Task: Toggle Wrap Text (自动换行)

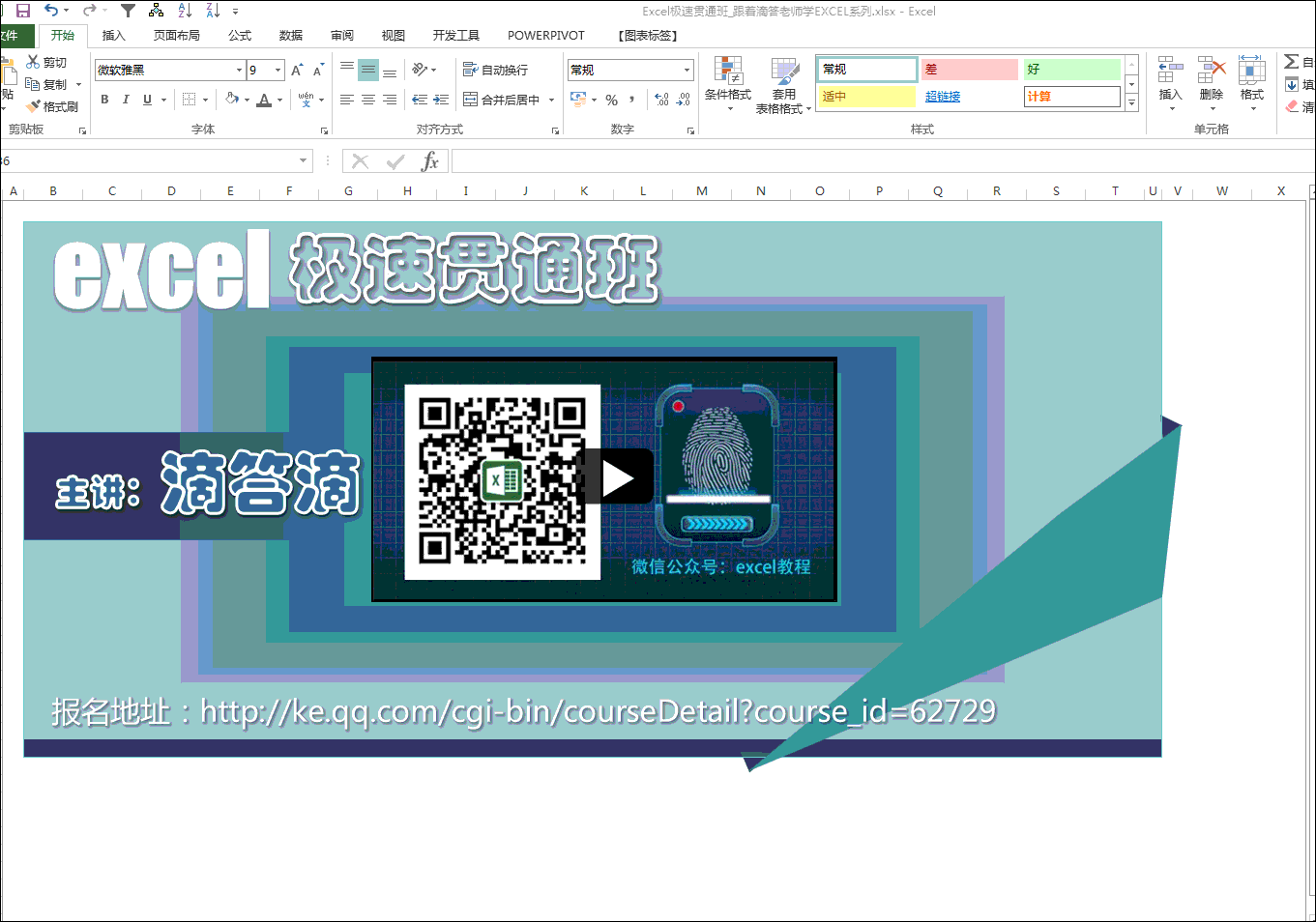Action: tap(495, 71)
